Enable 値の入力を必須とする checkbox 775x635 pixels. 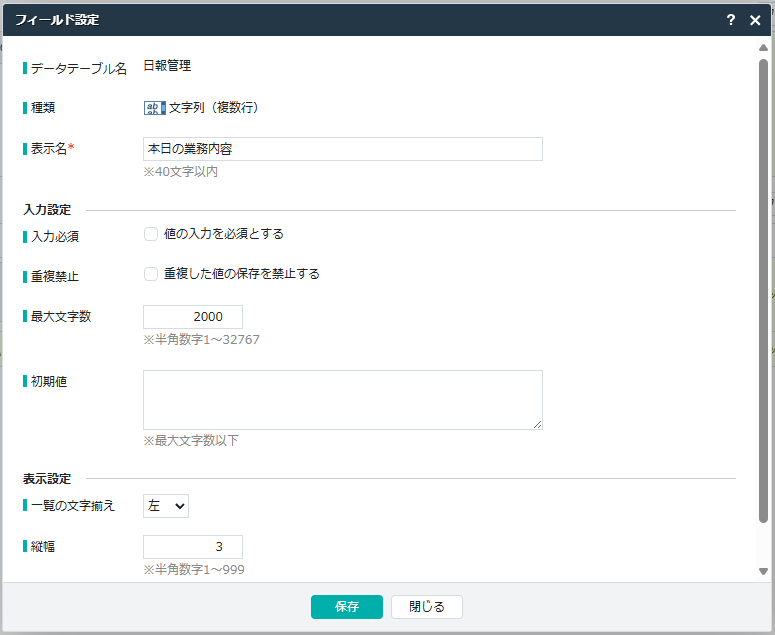[x=151, y=234]
